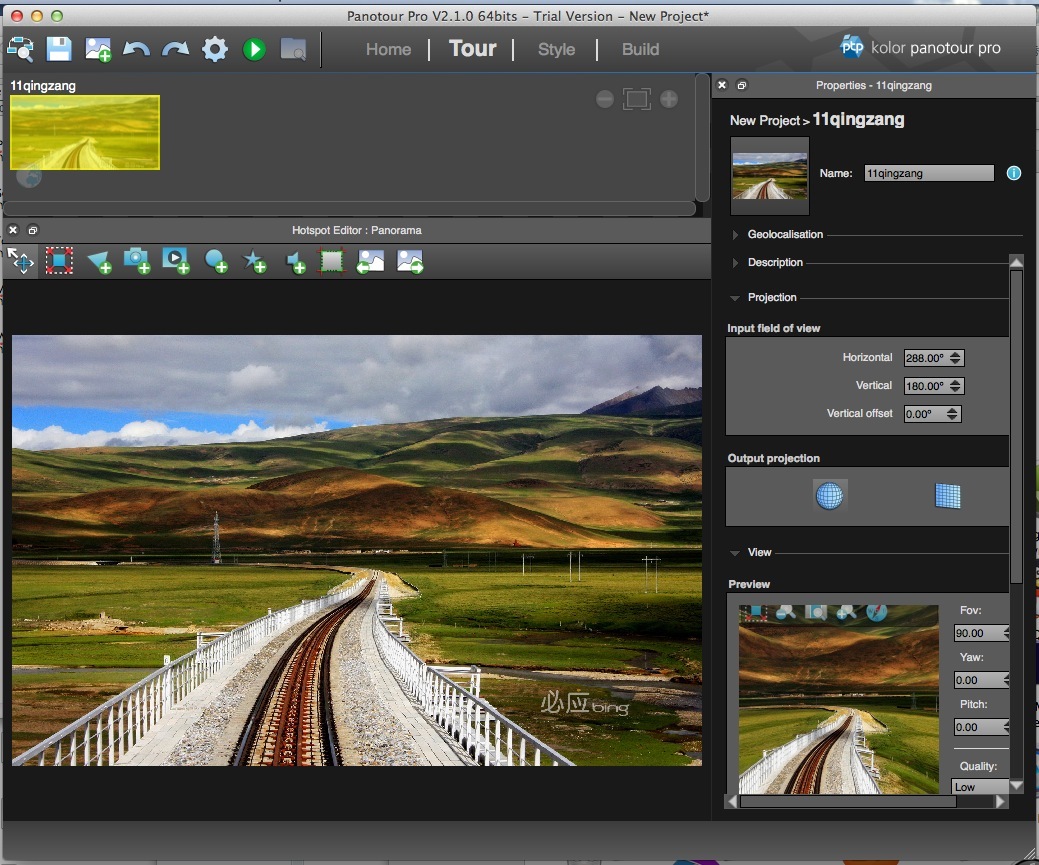
Task: Choose the add video hotspot tool
Action: click(x=176, y=261)
